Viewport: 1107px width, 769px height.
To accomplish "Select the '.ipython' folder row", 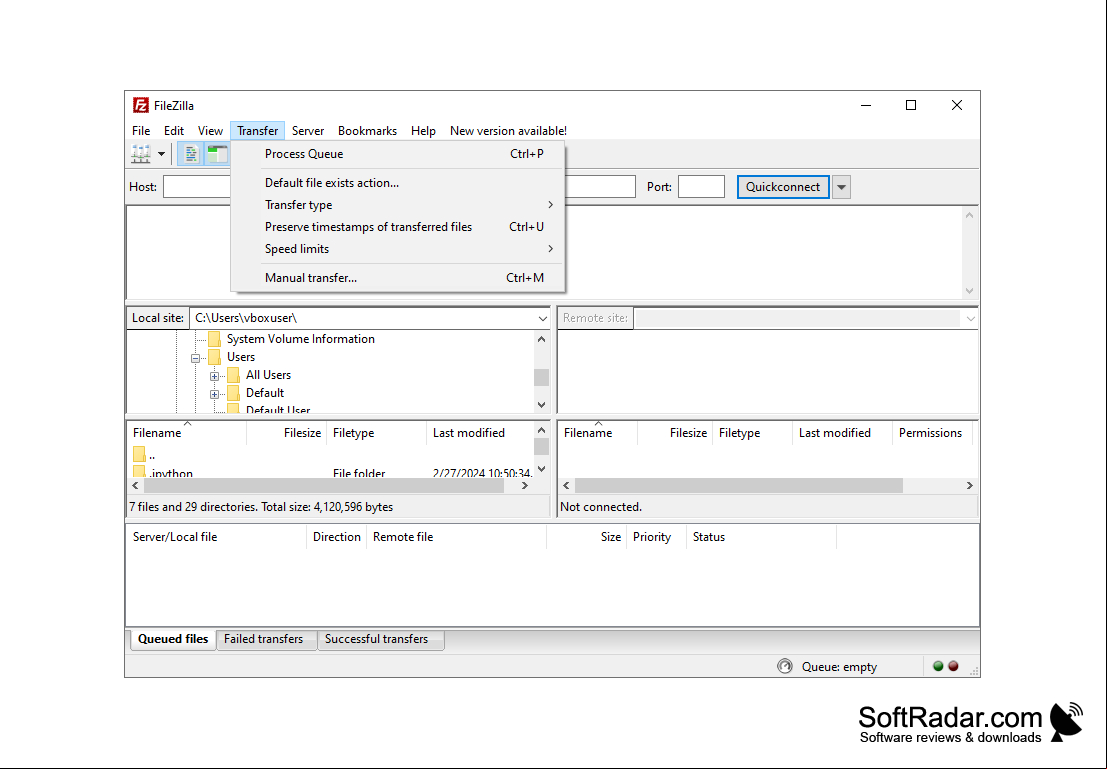I will tap(330, 471).
